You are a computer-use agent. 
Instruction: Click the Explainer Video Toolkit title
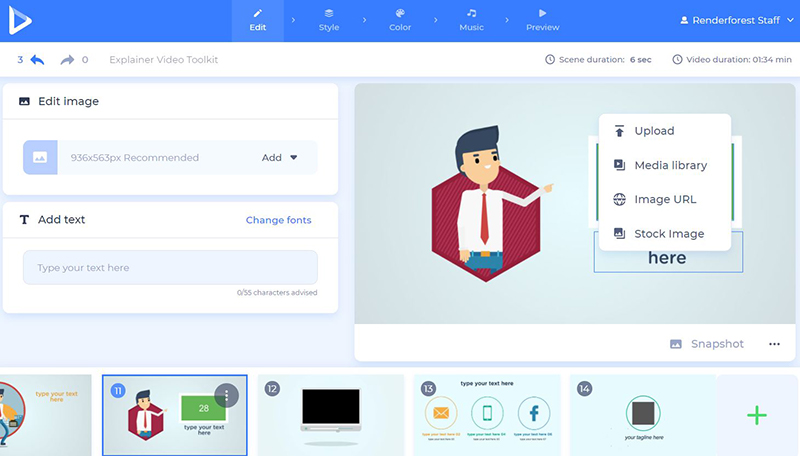pyautogui.click(x=163, y=60)
